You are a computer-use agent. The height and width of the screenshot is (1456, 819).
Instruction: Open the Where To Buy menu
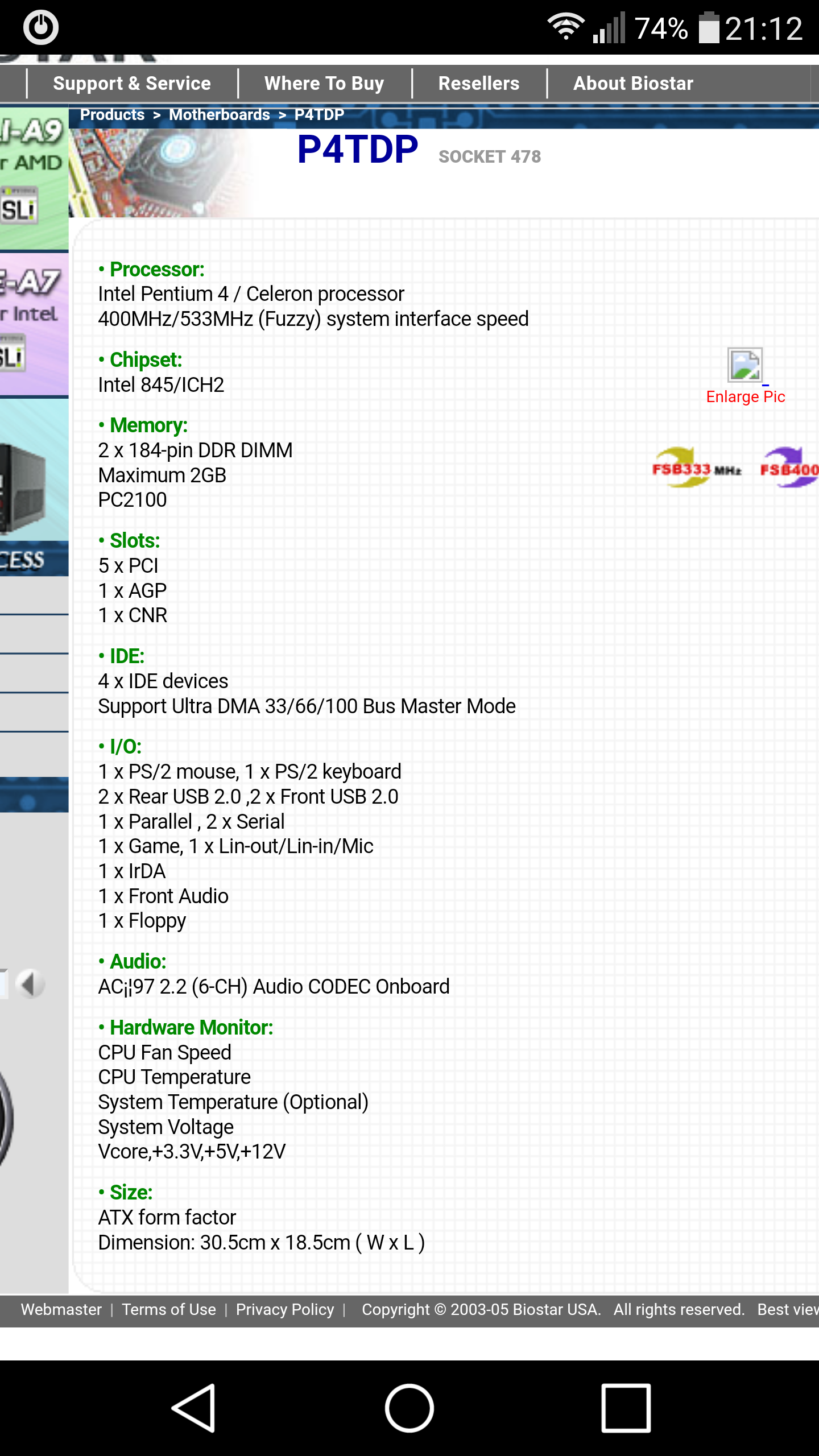324,84
